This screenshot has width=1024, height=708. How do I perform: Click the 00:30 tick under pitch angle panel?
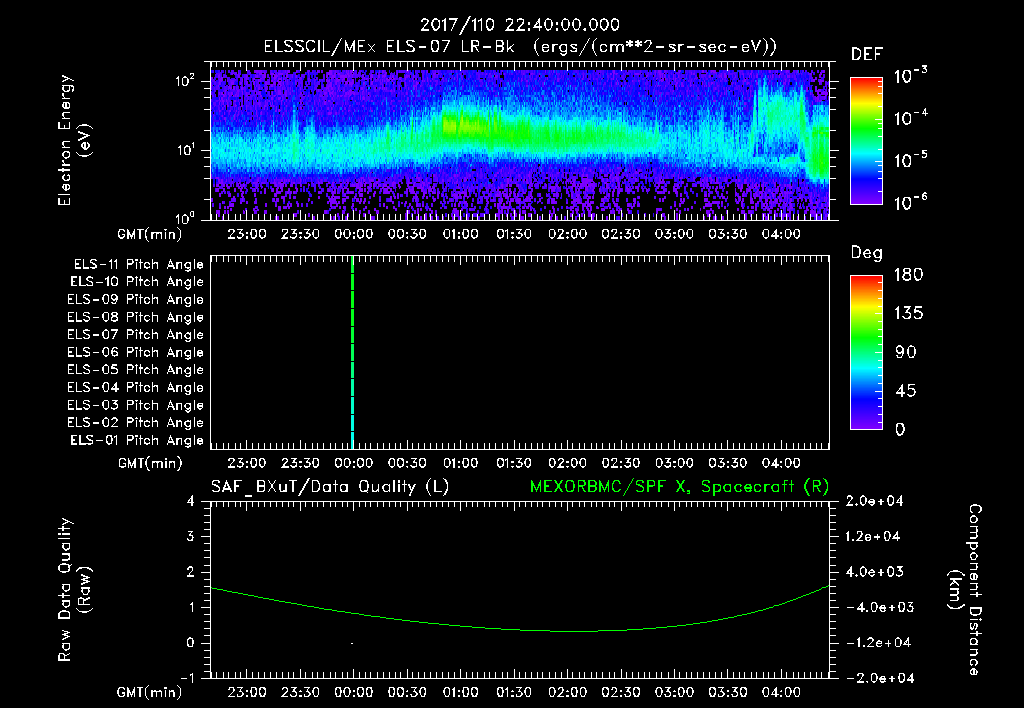coord(407,463)
